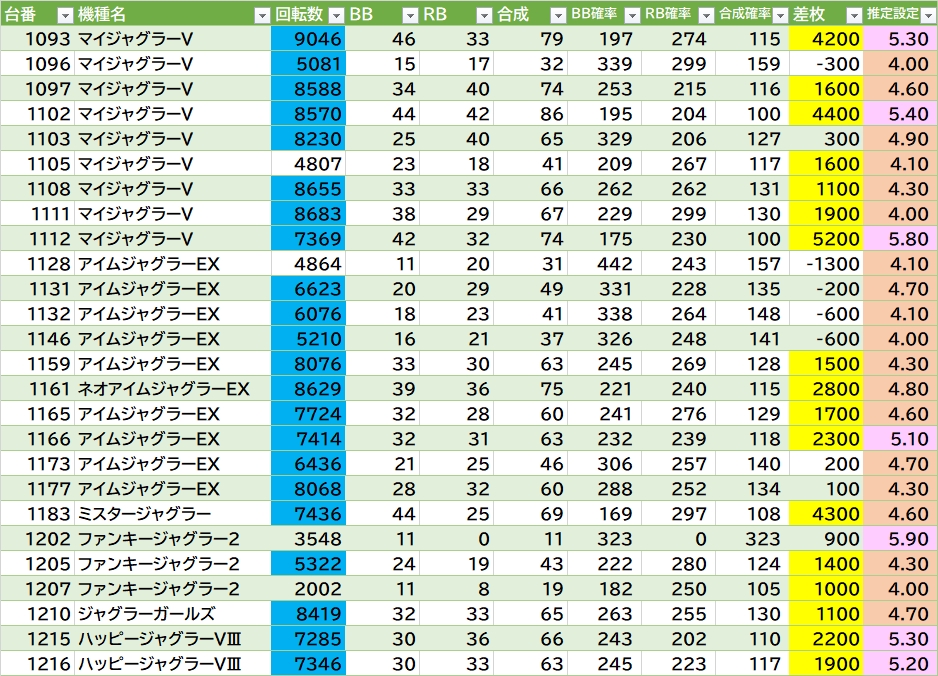Select machine number cell 1128
938x676 pixels.
coord(37,264)
